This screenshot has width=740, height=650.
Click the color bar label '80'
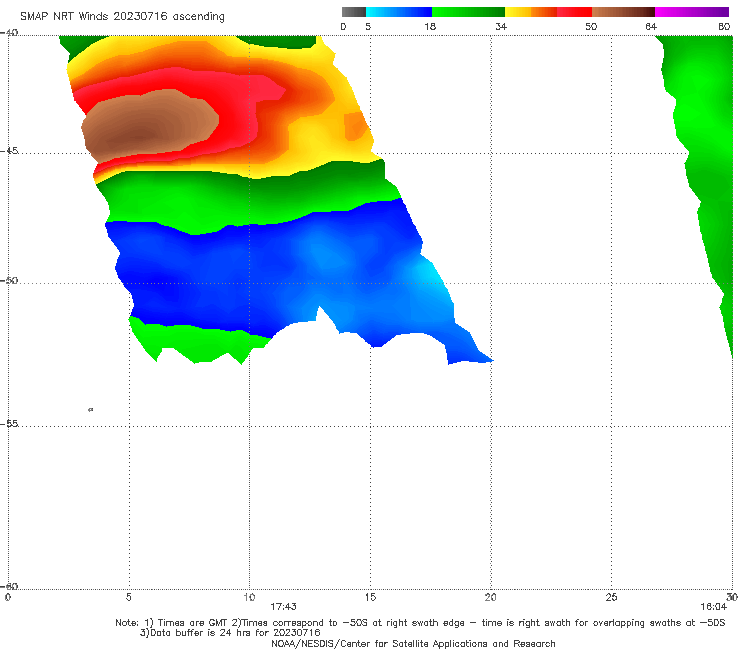pyautogui.click(x=724, y=26)
